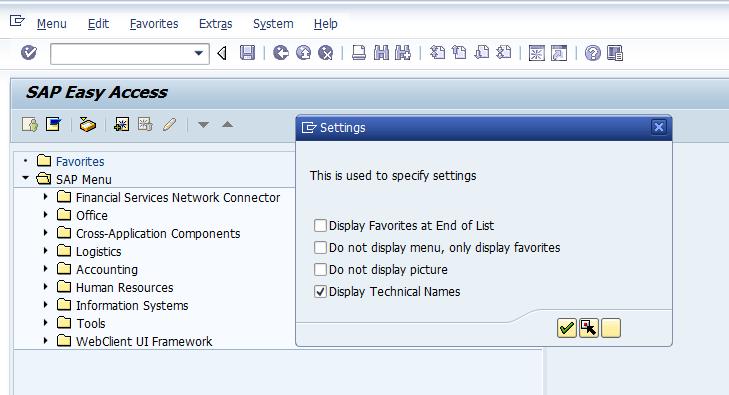Expand the Tools folder
This screenshot has height=395, width=729.
[46, 323]
